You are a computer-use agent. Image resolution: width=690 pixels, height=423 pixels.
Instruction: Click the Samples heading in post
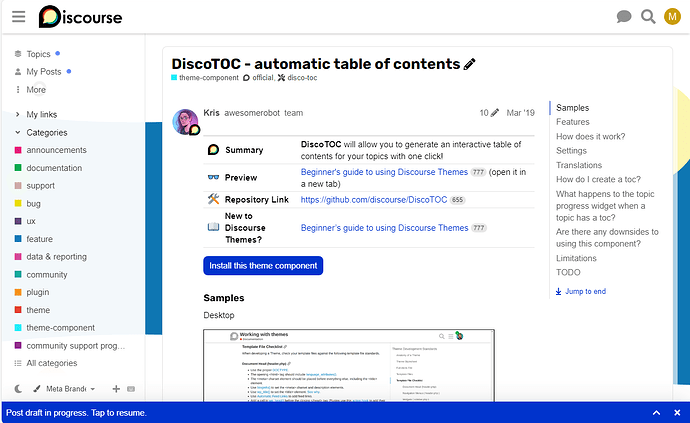(224, 298)
